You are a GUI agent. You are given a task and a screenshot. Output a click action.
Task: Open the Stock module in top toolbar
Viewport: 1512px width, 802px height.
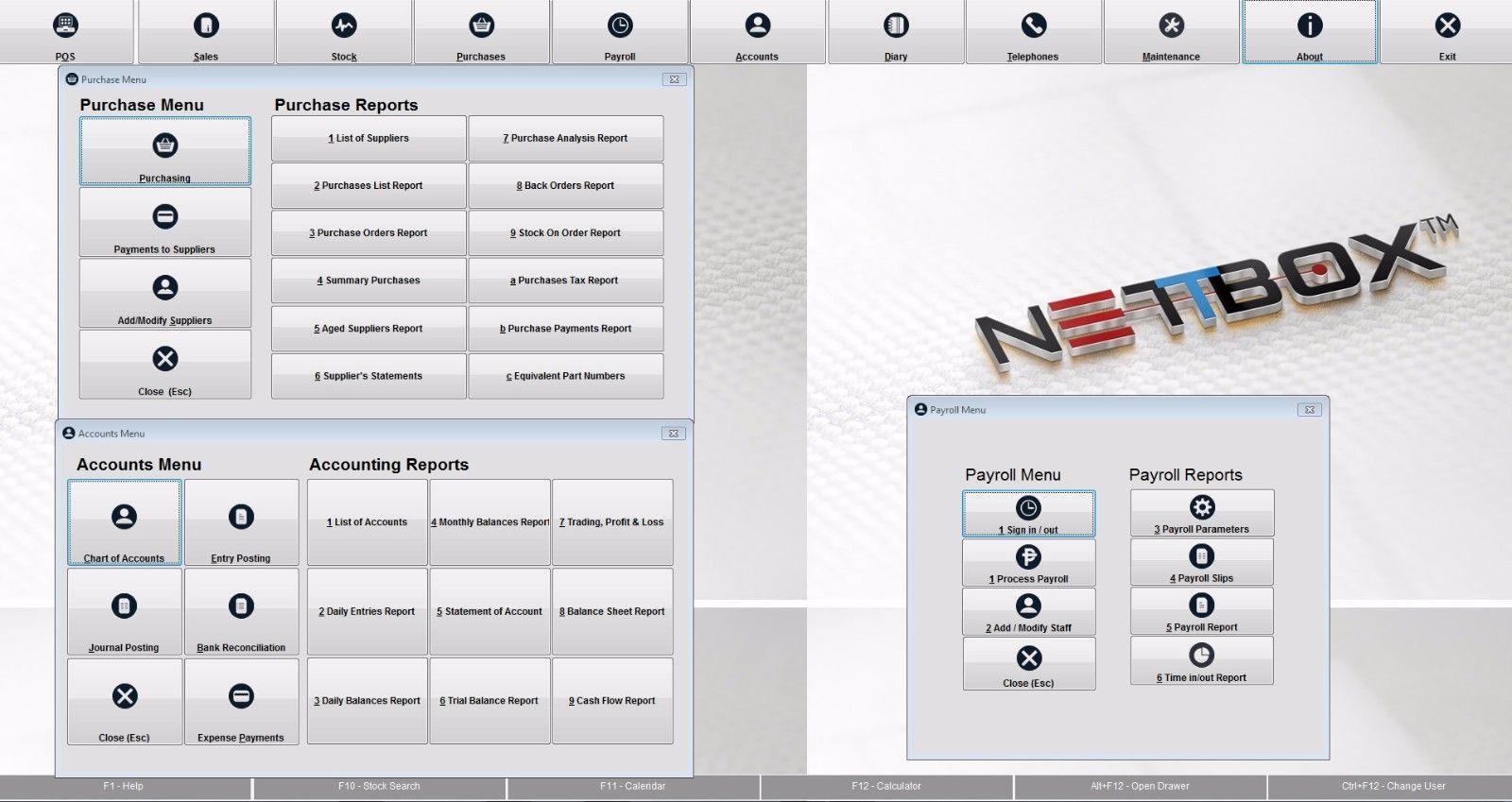pos(344,32)
